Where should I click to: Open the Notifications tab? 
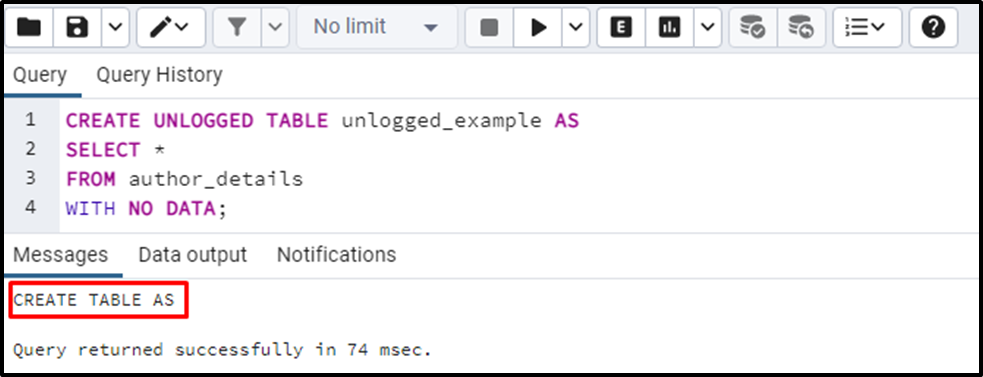(x=337, y=255)
